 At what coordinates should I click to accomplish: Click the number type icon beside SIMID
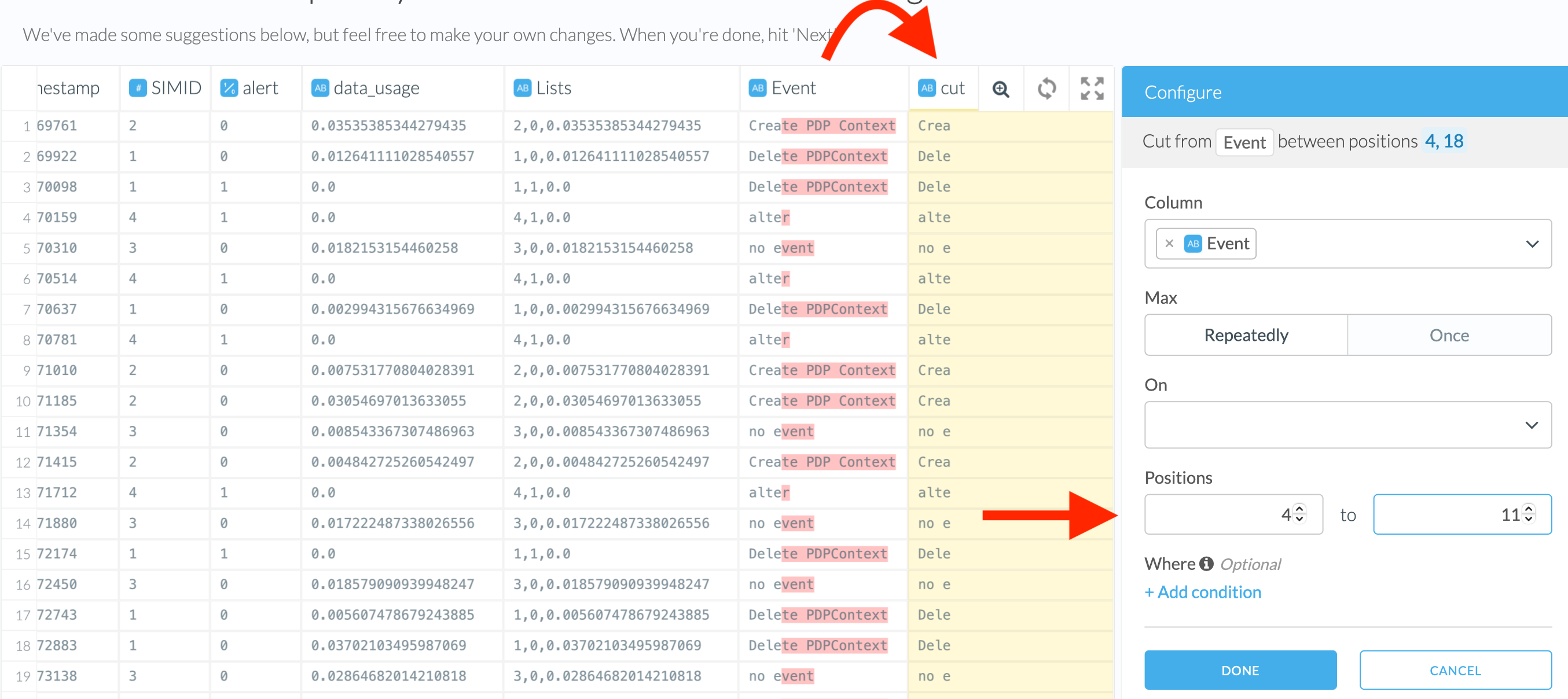pos(138,88)
